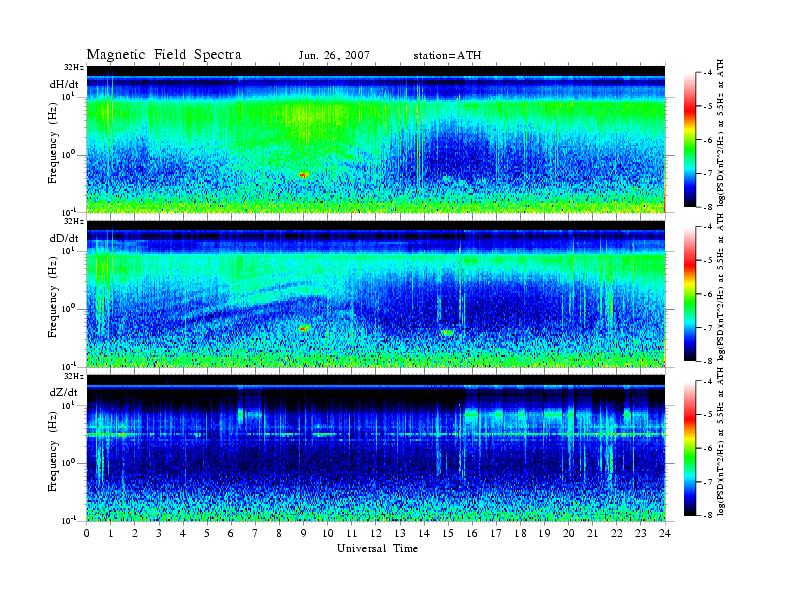
Task: Click the -5 value on dZ/dt color scale
Action: click(x=708, y=414)
